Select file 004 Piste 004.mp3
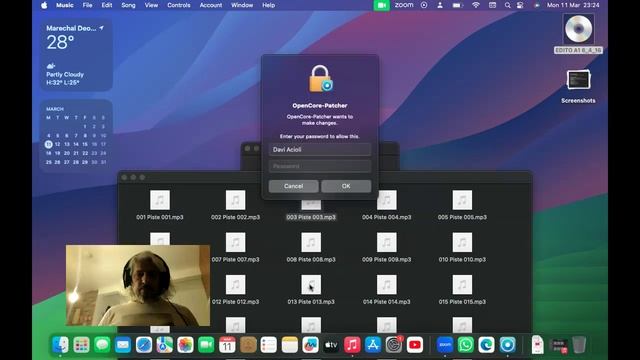 click(x=387, y=205)
